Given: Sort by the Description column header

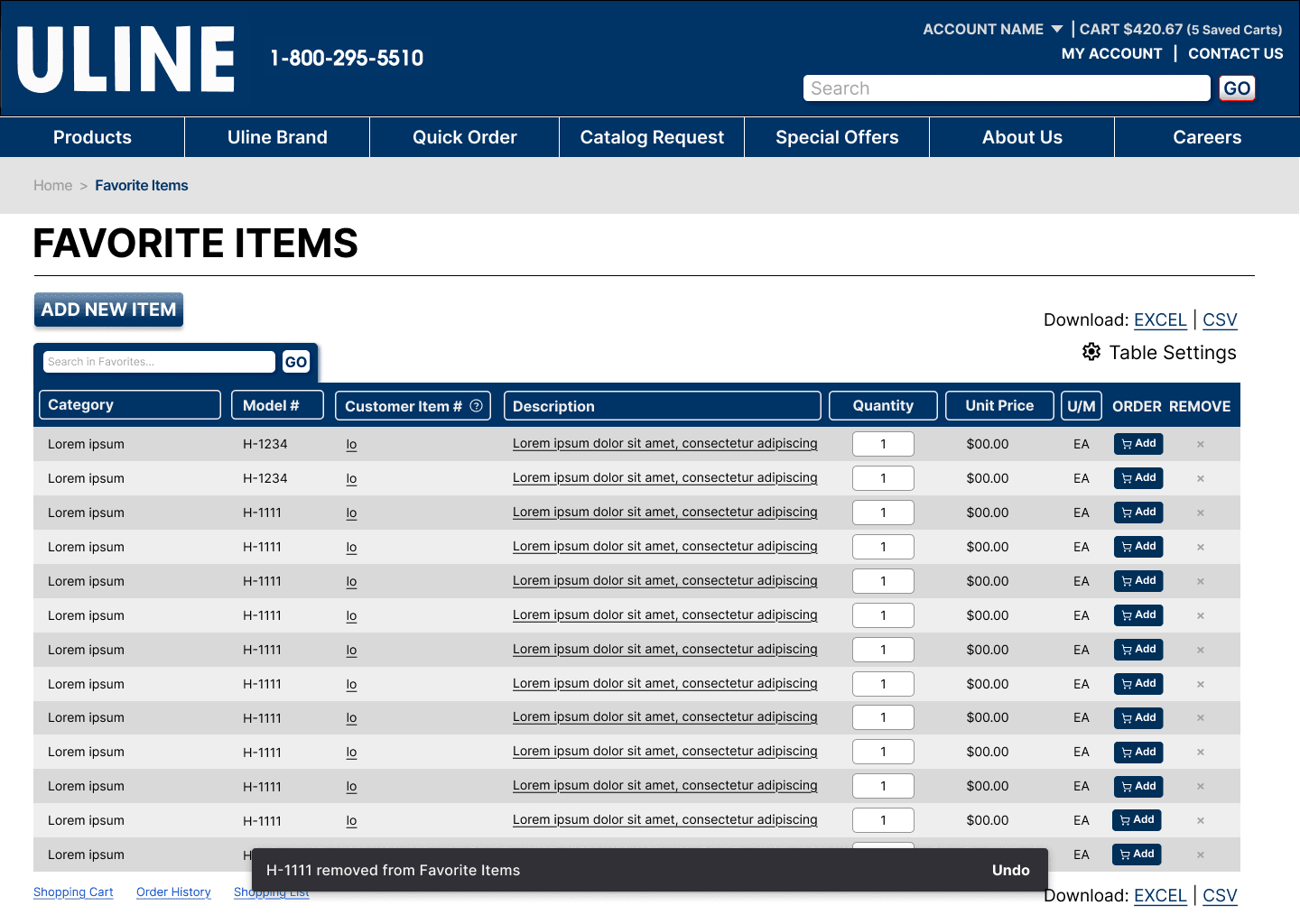Looking at the screenshot, I should (x=663, y=406).
